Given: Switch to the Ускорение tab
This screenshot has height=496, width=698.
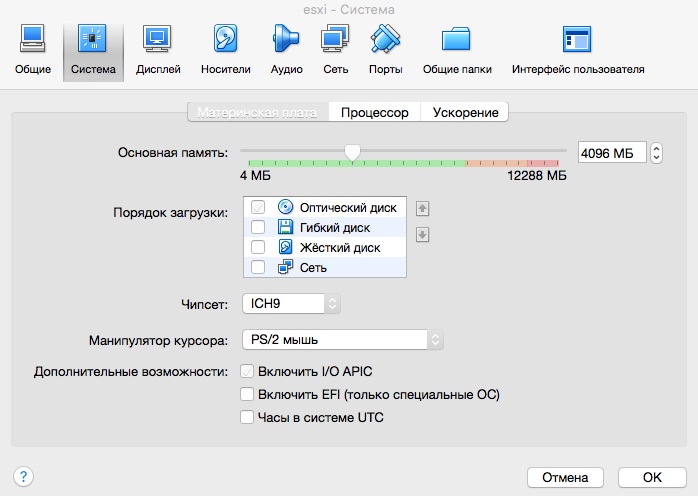Looking at the screenshot, I should (x=465, y=112).
